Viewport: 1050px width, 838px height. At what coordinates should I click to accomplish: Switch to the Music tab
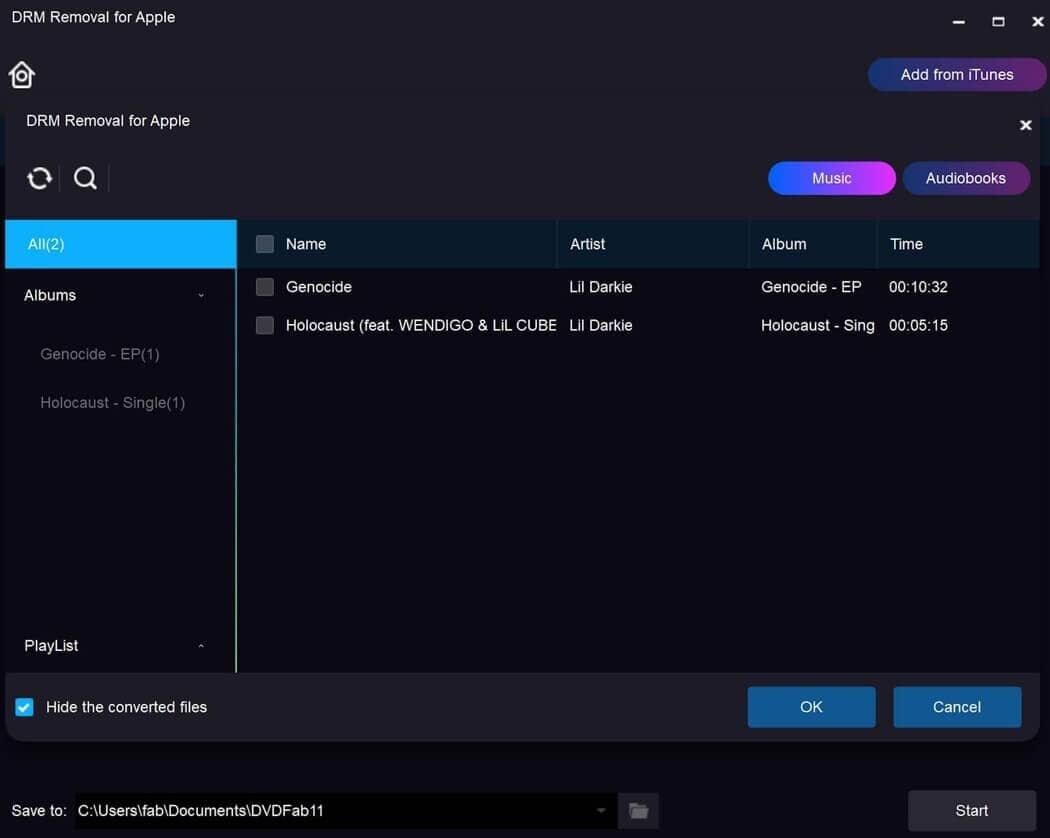coord(832,178)
